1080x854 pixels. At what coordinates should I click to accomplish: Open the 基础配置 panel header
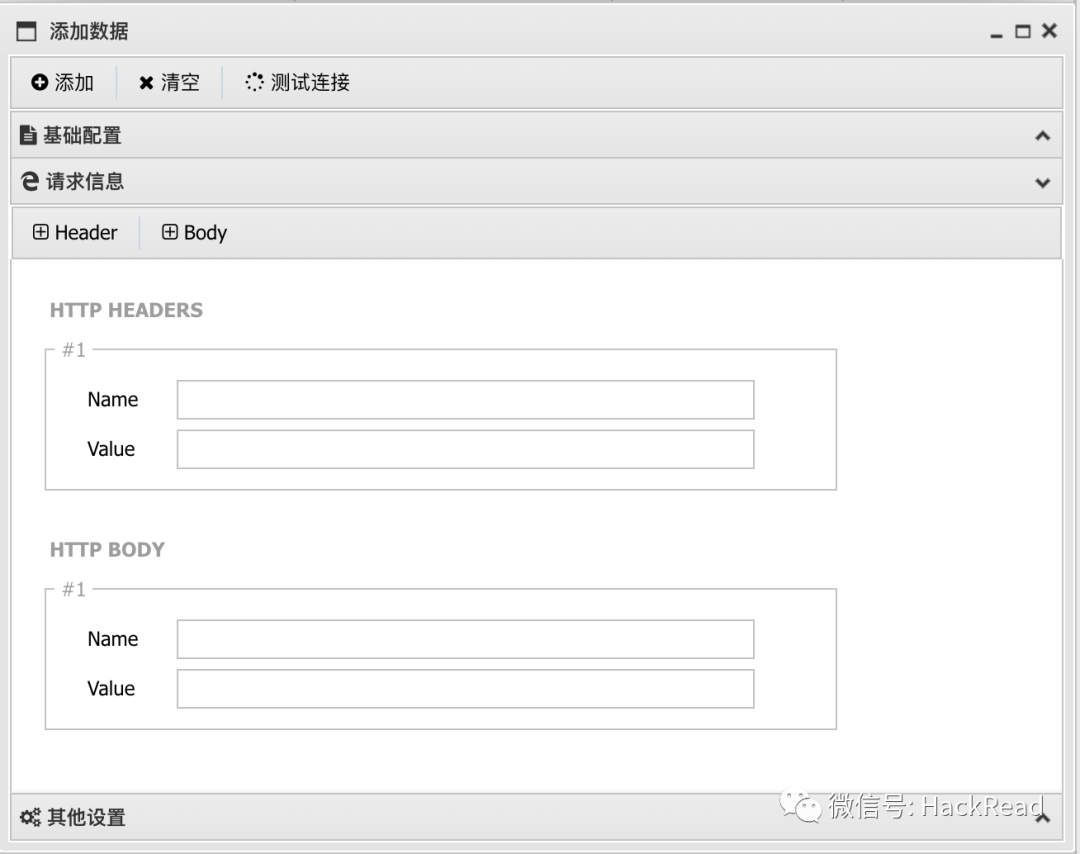tap(537, 136)
